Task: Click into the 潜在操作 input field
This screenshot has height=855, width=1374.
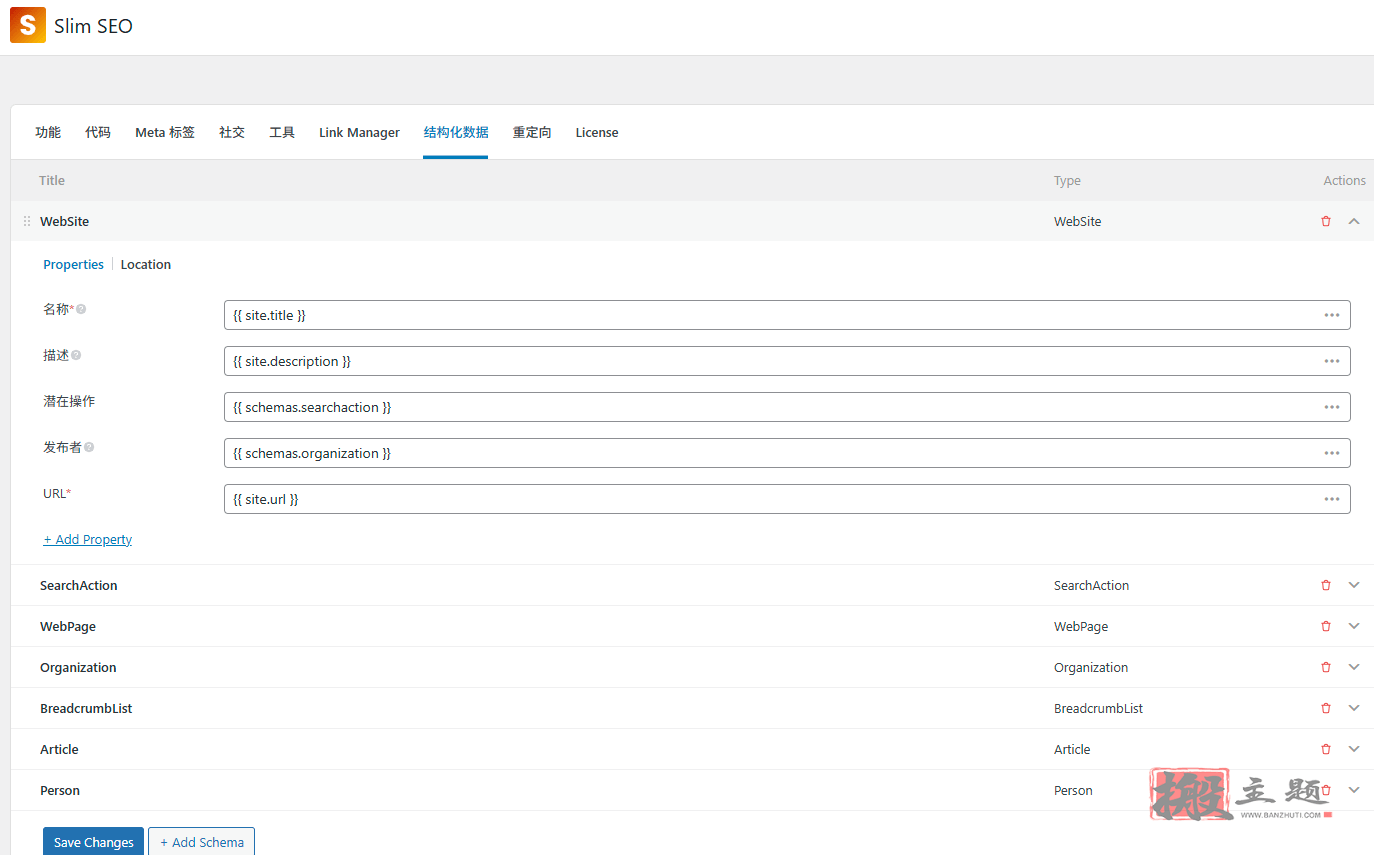Action: click(787, 407)
